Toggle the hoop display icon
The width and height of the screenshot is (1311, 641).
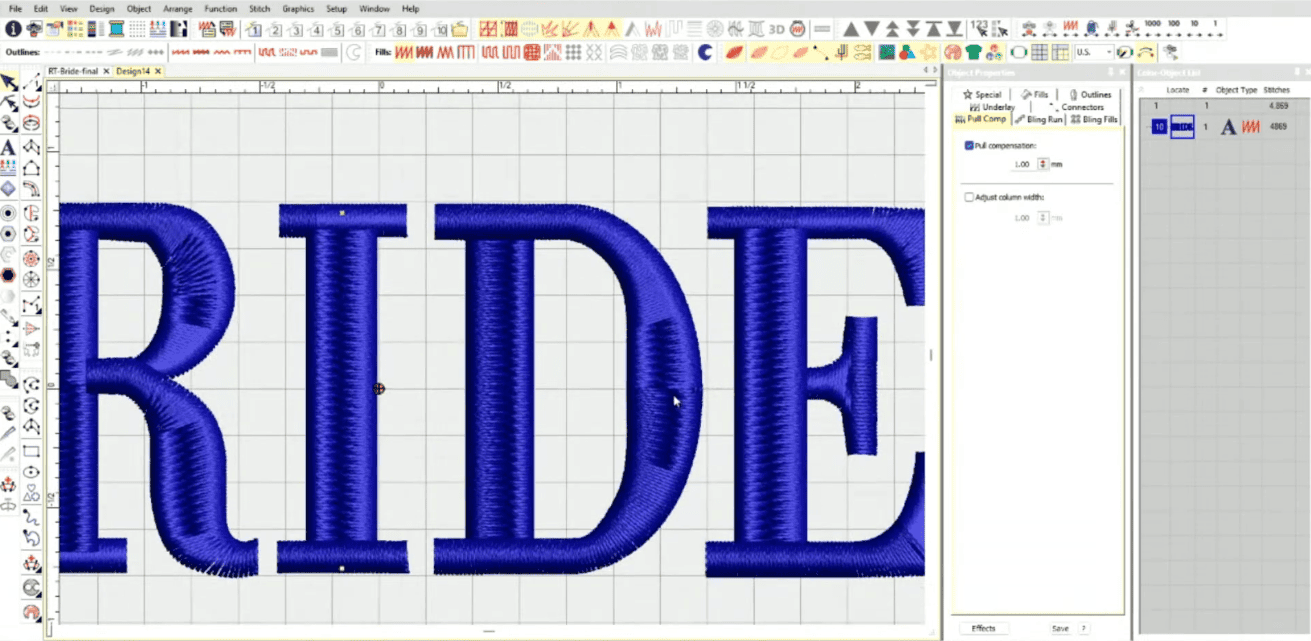click(1019, 52)
